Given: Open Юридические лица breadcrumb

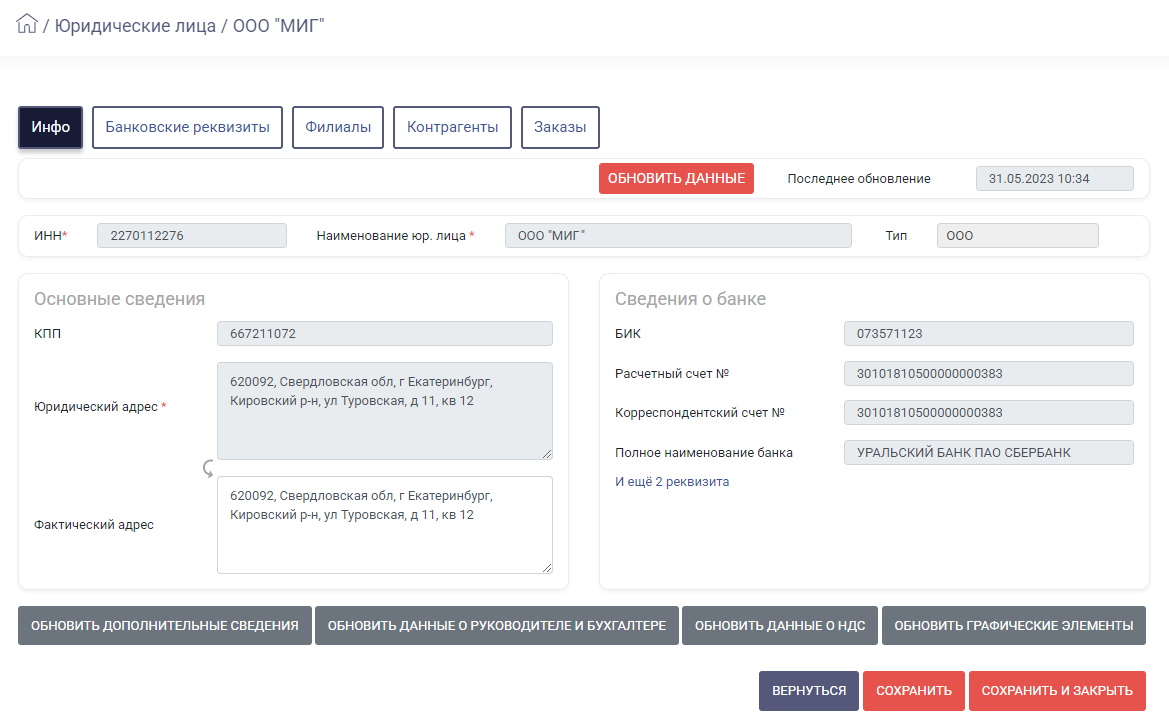Looking at the screenshot, I should [135, 25].
